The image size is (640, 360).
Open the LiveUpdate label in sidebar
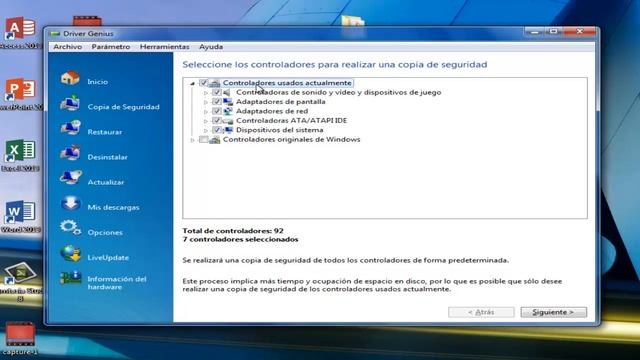[108, 258]
